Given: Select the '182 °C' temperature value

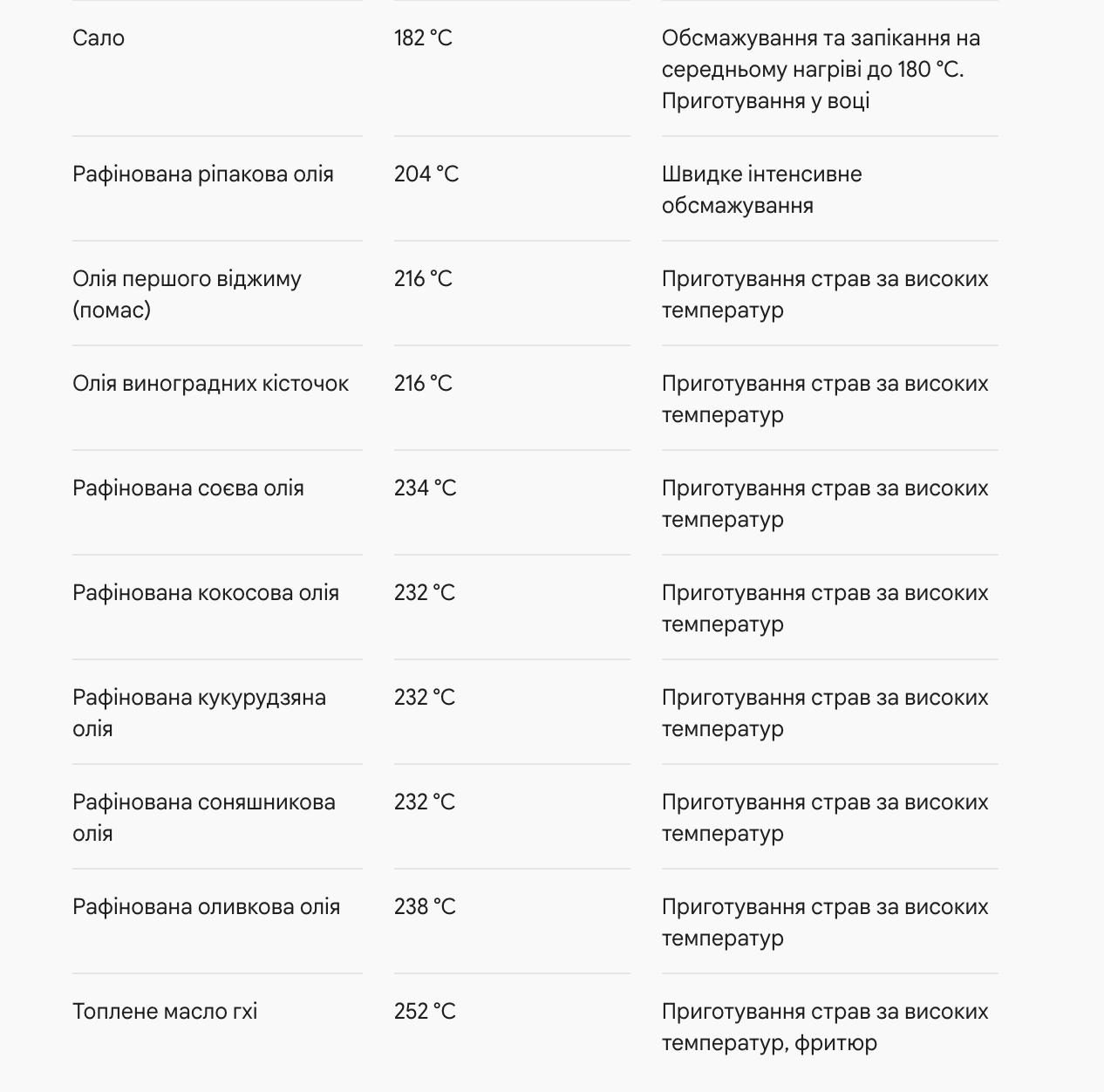Looking at the screenshot, I should [x=423, y=38].
